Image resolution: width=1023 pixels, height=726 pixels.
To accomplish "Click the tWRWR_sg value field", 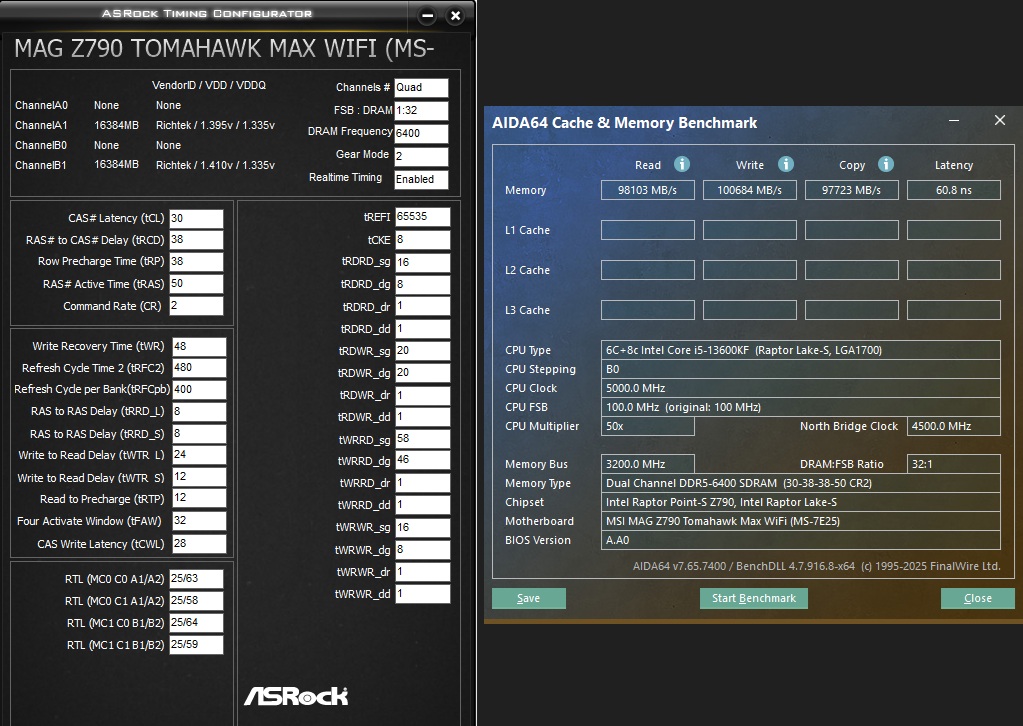I will (x=422, y=527).
